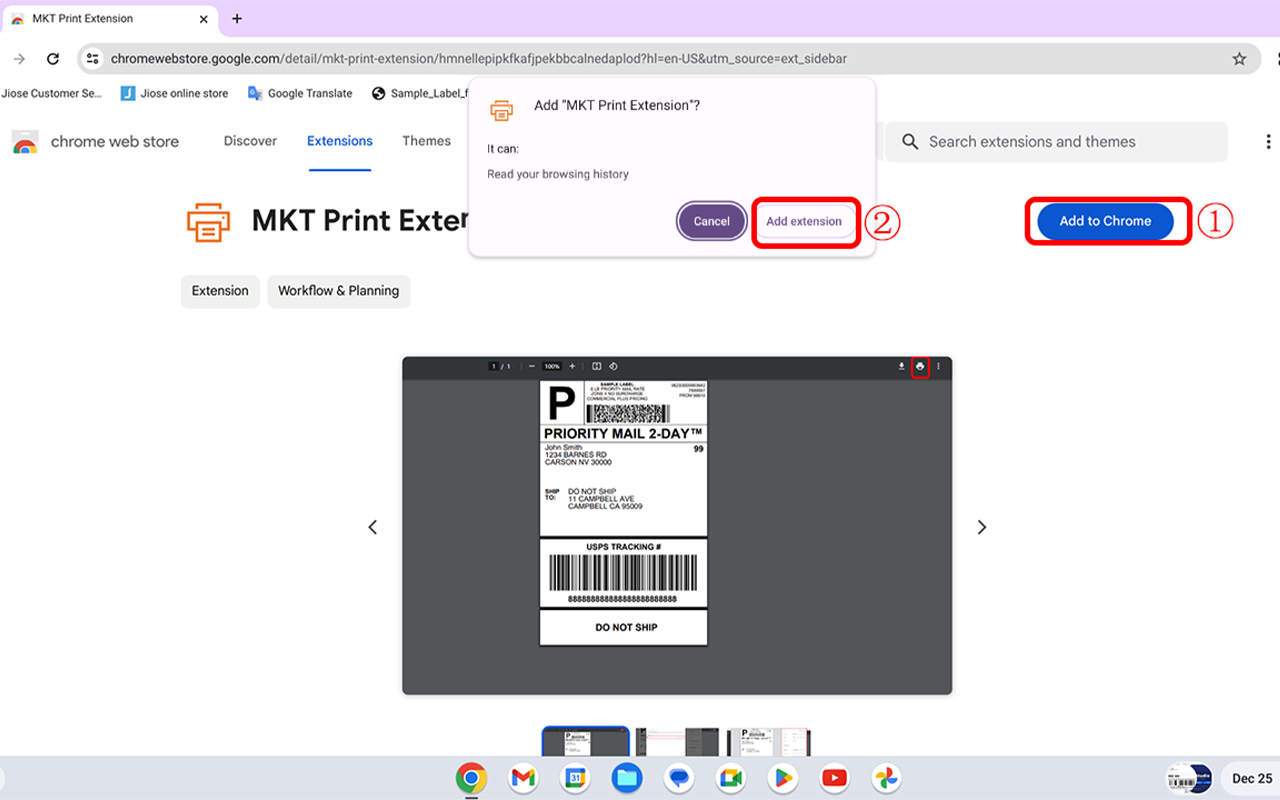Click the address bar URL
1280x800 pixels.
[x=478, y=59]
